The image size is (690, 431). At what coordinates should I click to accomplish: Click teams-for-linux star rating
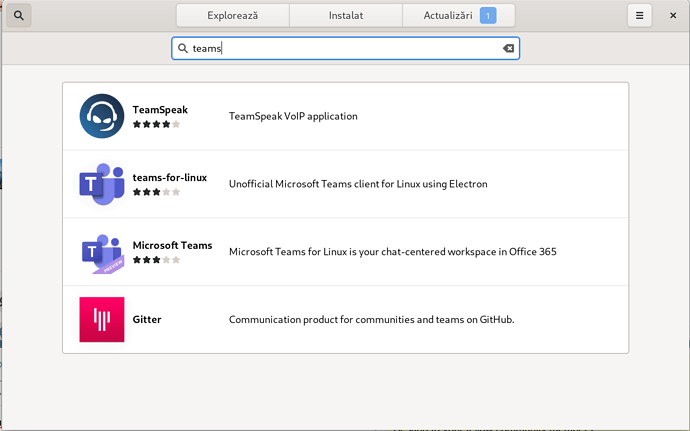click(156, 192)
